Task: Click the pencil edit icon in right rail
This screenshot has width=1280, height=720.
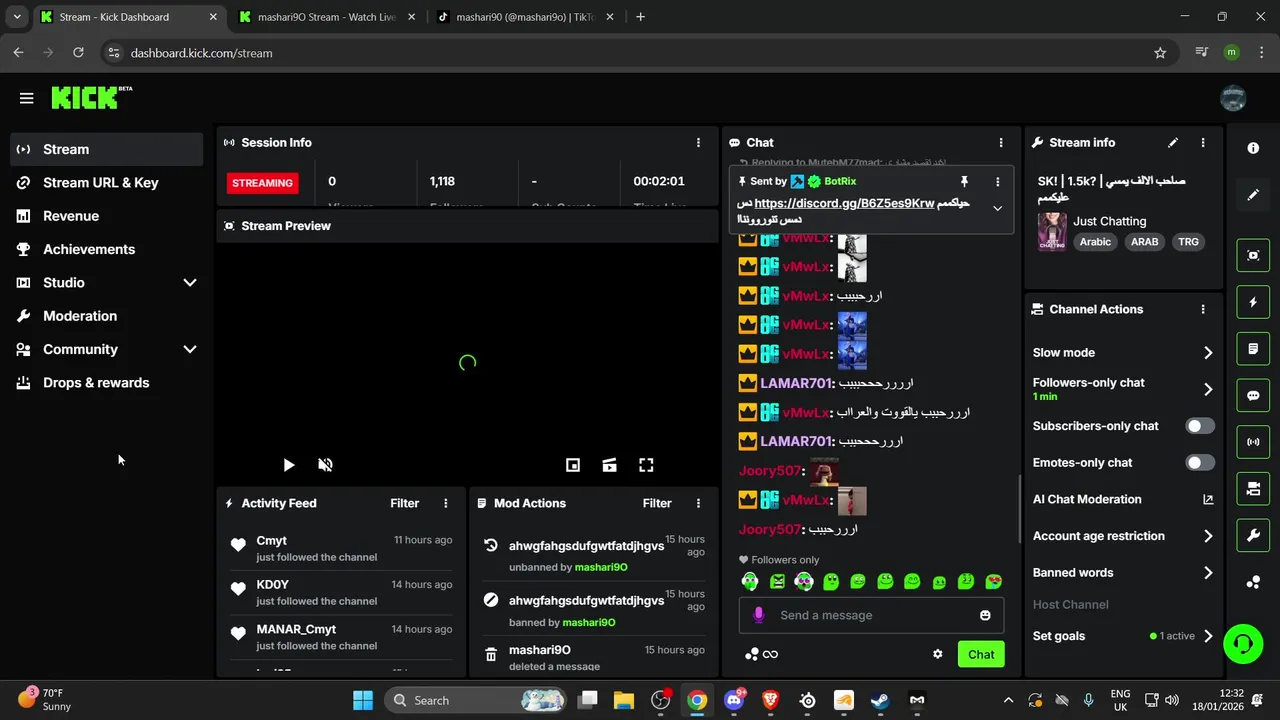Action: [x=1253, y=195]
